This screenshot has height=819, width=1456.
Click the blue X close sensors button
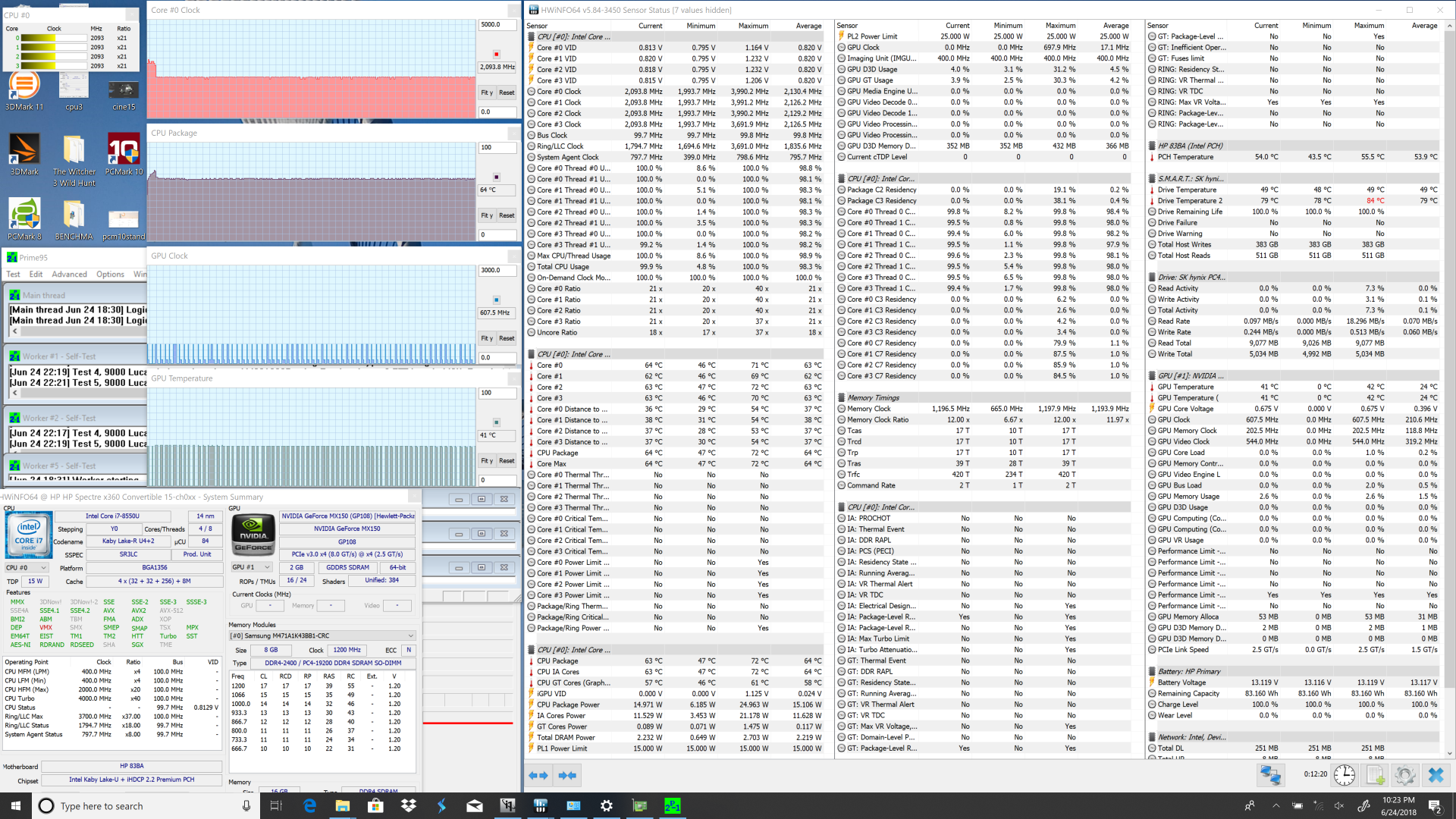pos(1436,775)
